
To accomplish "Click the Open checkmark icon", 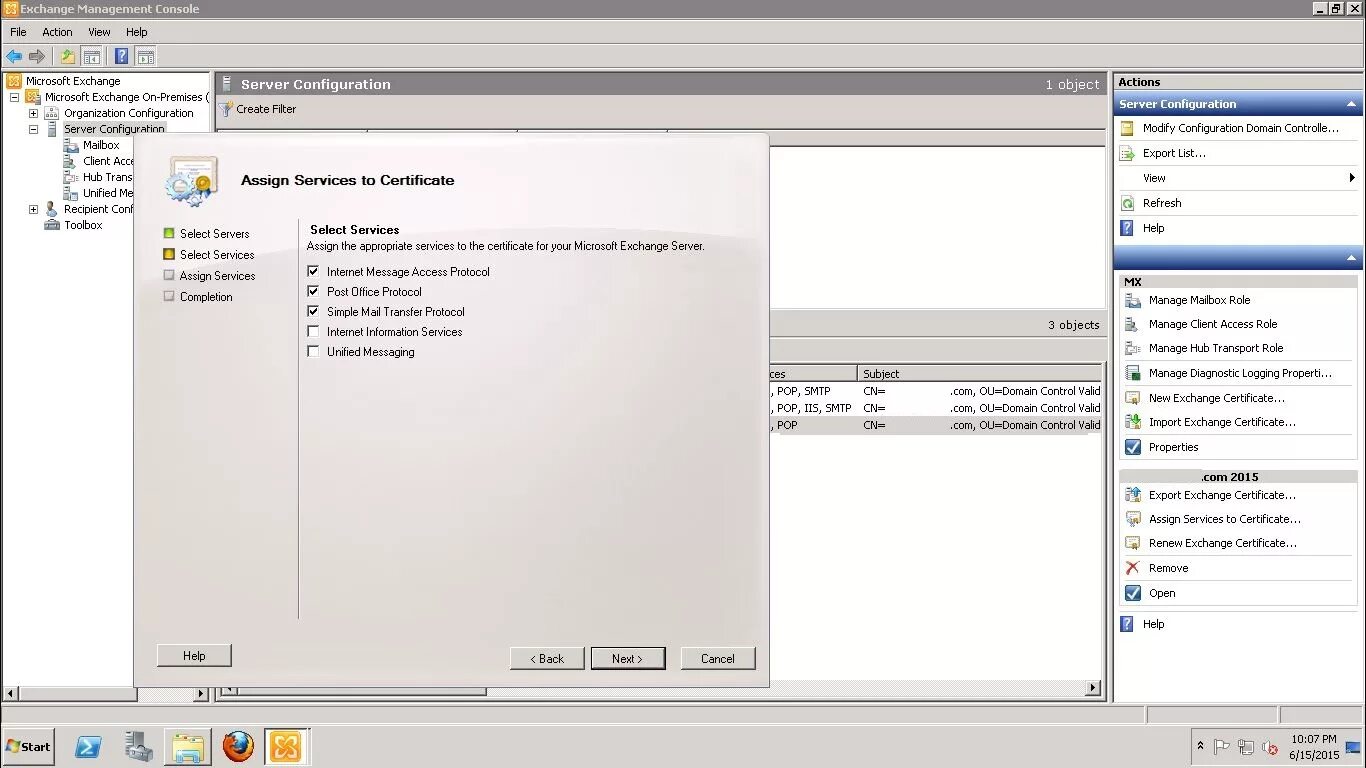I will [x=1133, y=593].
